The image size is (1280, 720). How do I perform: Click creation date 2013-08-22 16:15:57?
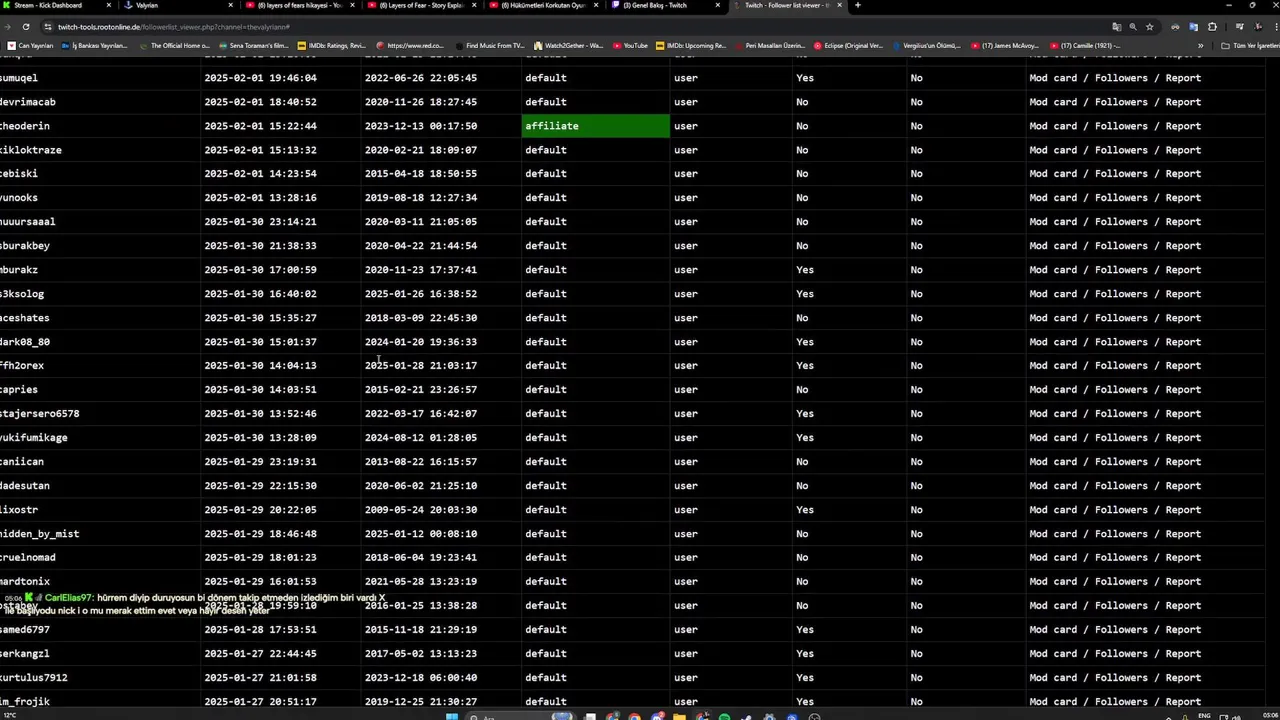point(420,462)
